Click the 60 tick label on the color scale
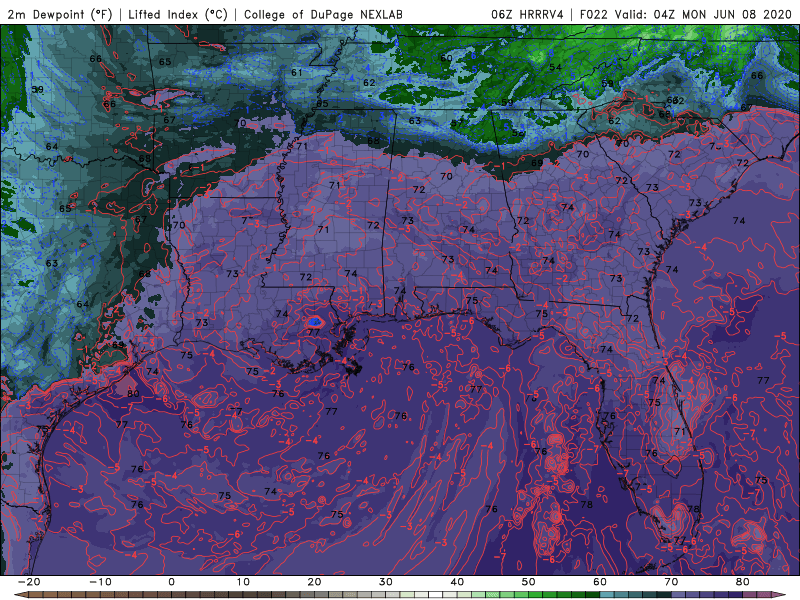The width and height of the screenshot is (800, 600). (x=600, y=582)
